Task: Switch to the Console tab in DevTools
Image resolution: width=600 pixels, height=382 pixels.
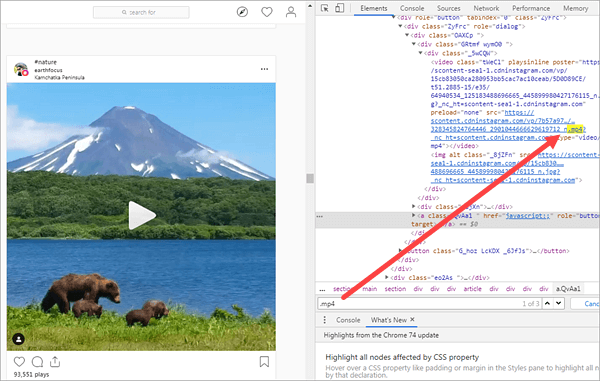Action: click(x=412, y=8)
